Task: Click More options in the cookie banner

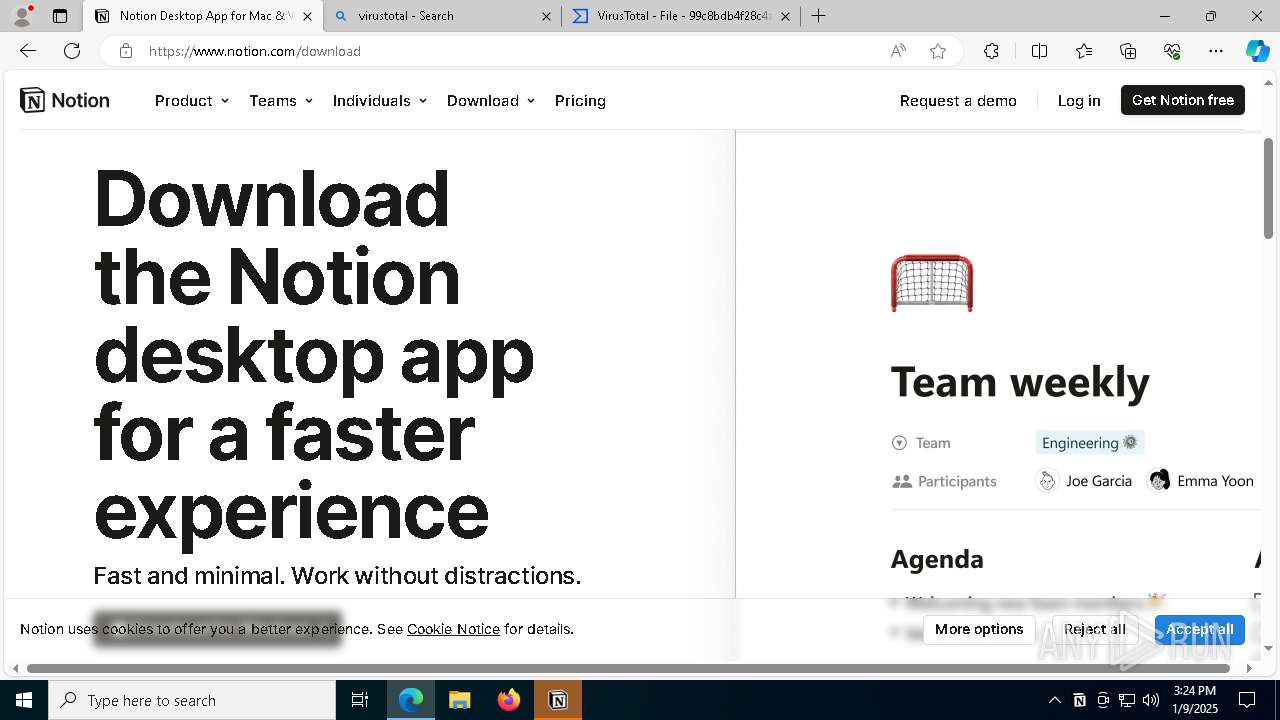Action: (979, 629)
